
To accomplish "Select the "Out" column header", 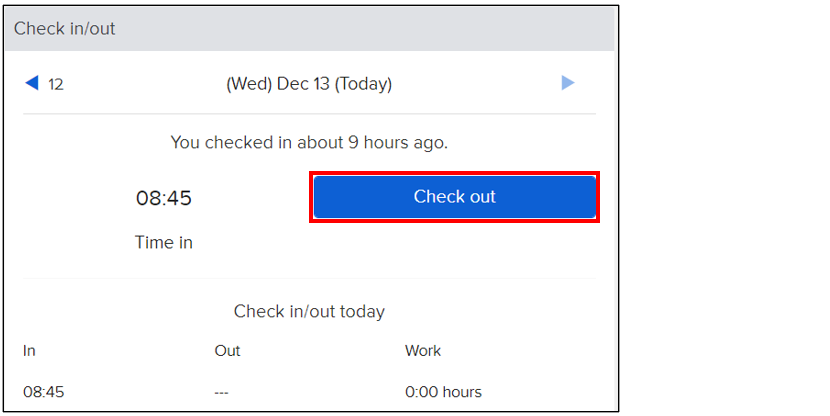I will point(227,351).
